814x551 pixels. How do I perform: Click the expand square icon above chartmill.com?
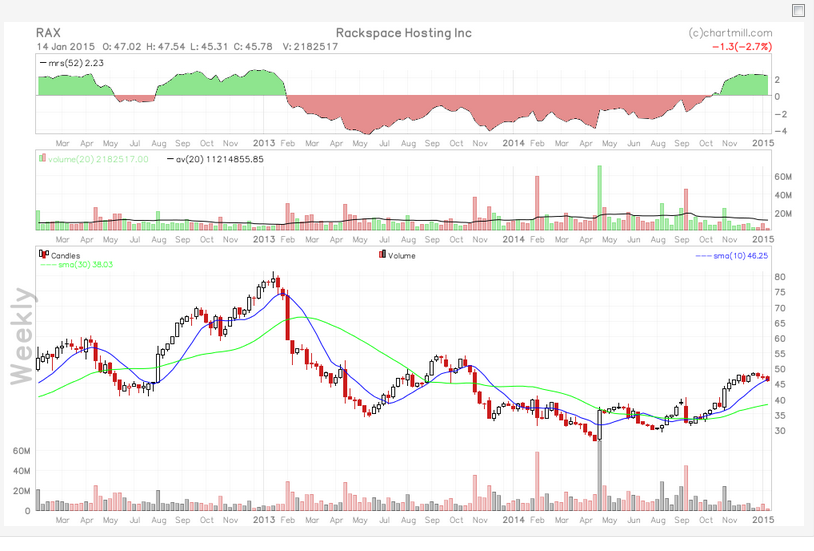click(x=798, y=10)
